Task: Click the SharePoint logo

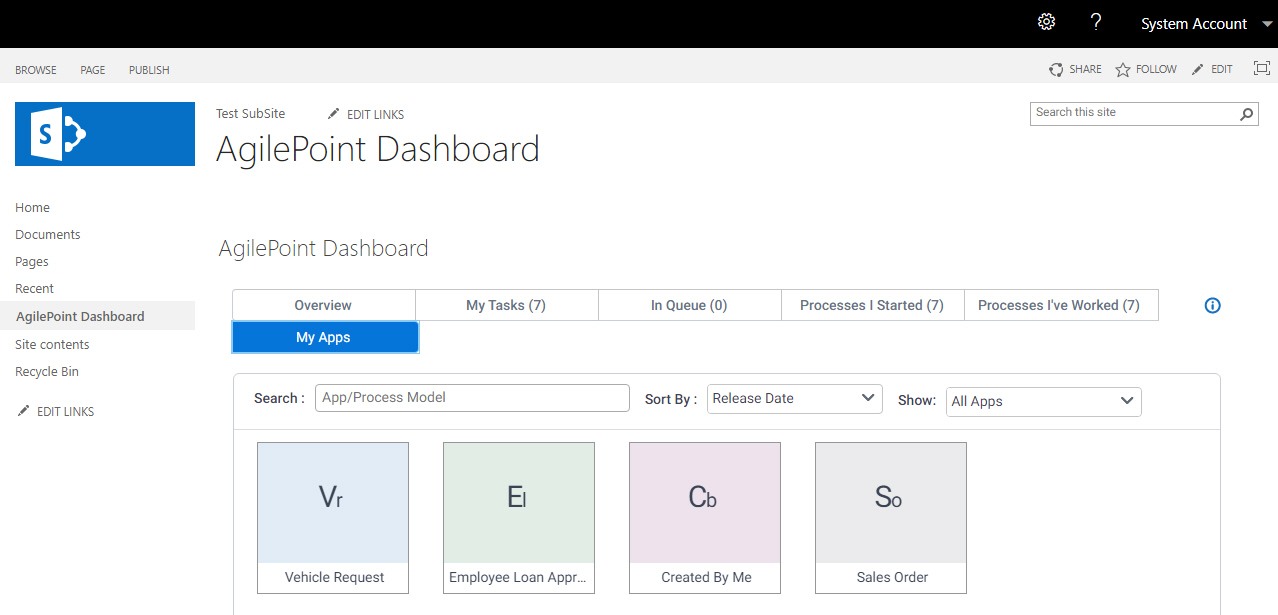Action: (x=105, y=134)
